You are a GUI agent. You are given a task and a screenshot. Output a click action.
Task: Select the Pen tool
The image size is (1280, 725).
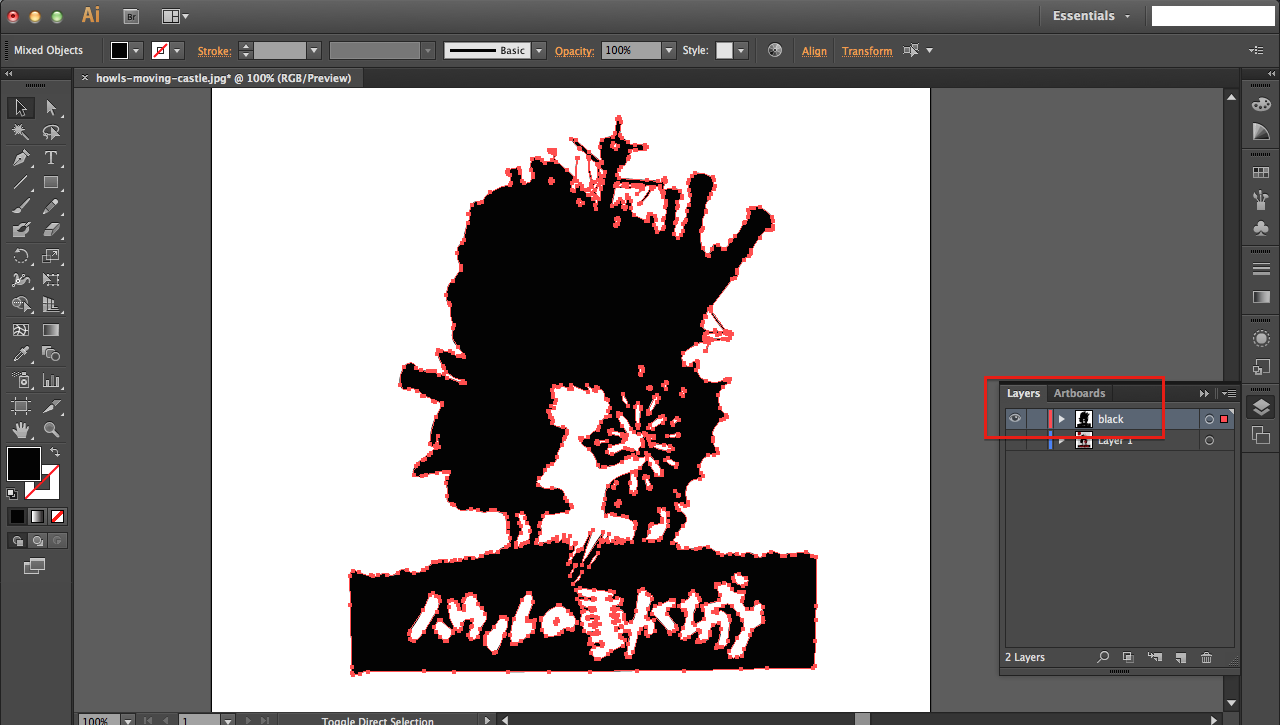21,158
